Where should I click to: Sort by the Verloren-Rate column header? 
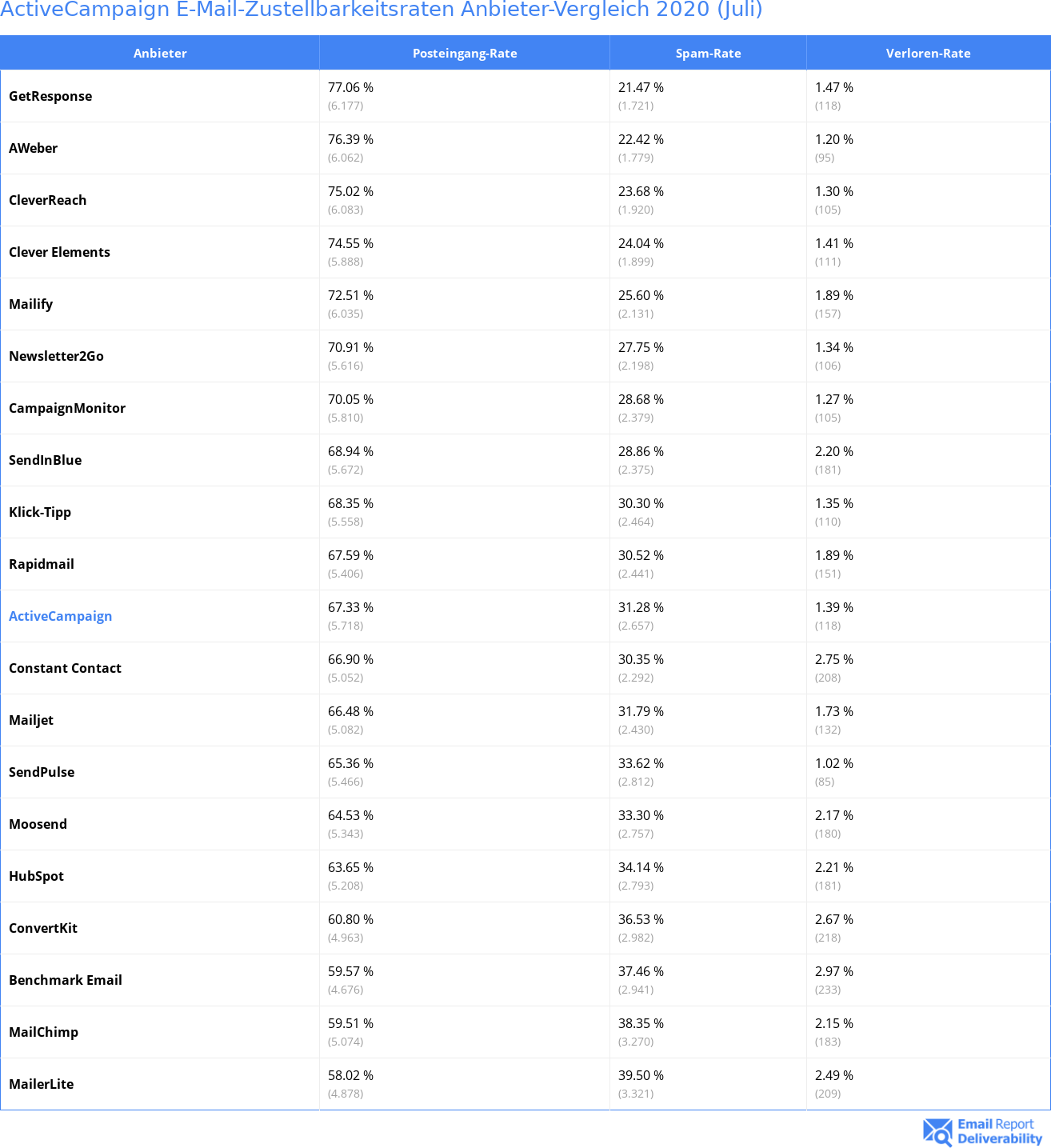(x=928, y=54)
